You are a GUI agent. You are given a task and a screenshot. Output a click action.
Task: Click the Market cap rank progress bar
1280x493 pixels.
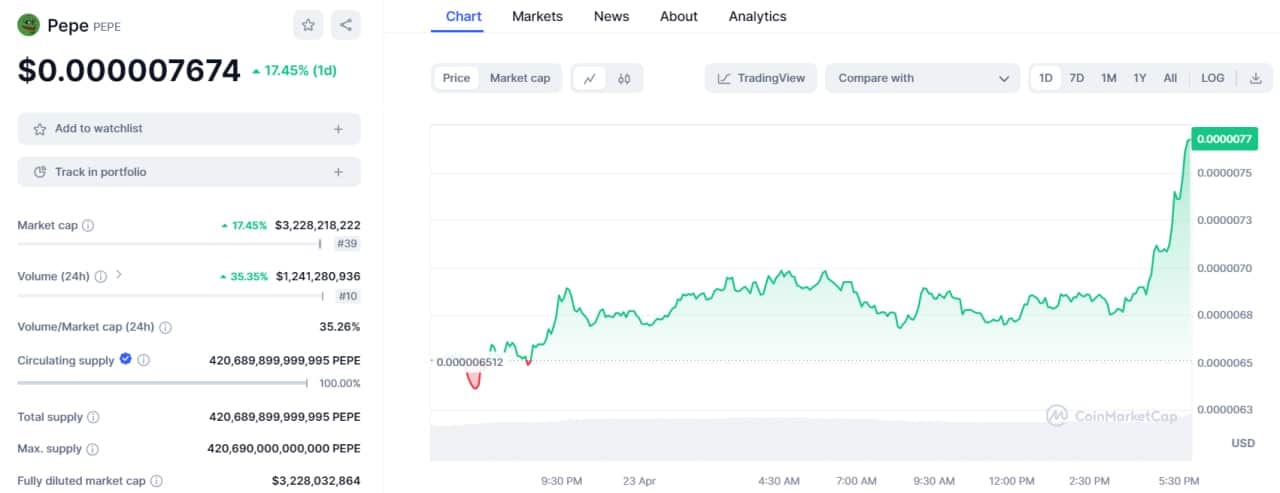tap(170, 243)
